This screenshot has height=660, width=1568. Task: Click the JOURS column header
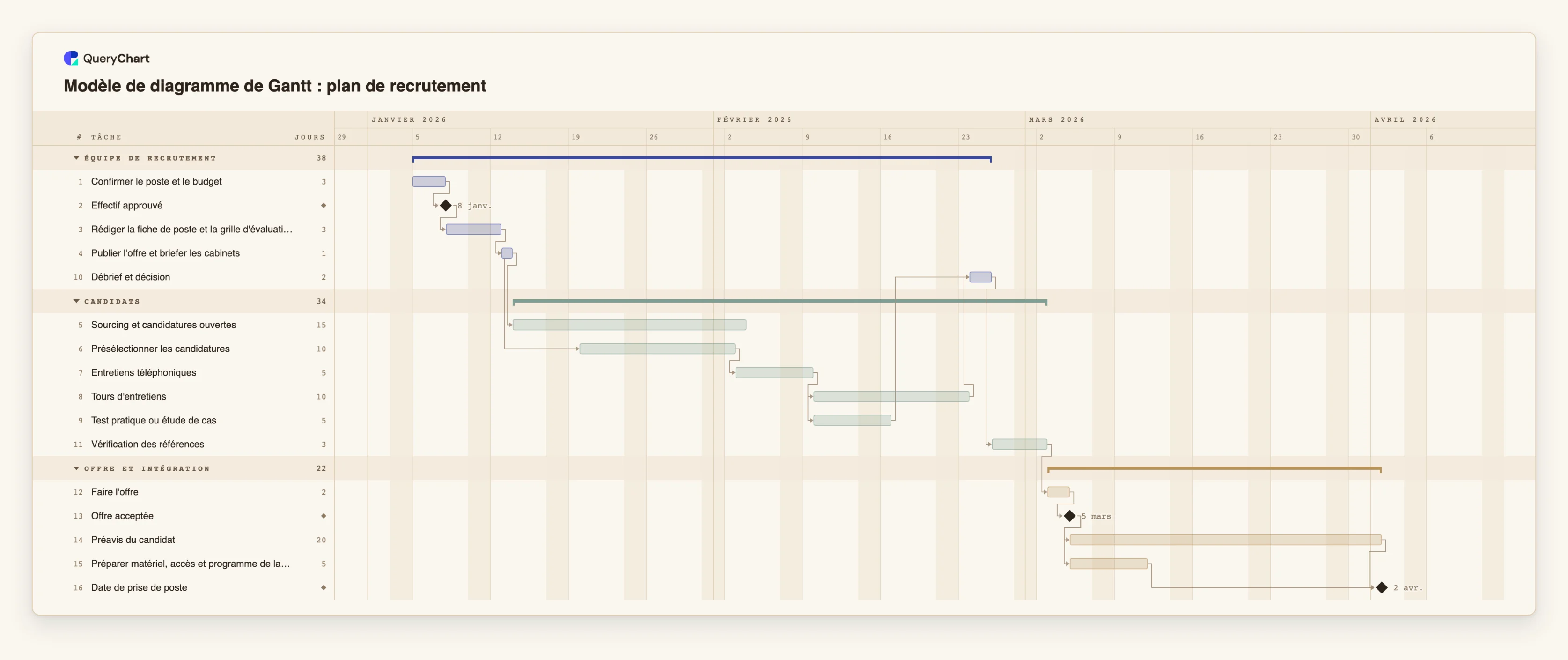[x=310, y=137]
